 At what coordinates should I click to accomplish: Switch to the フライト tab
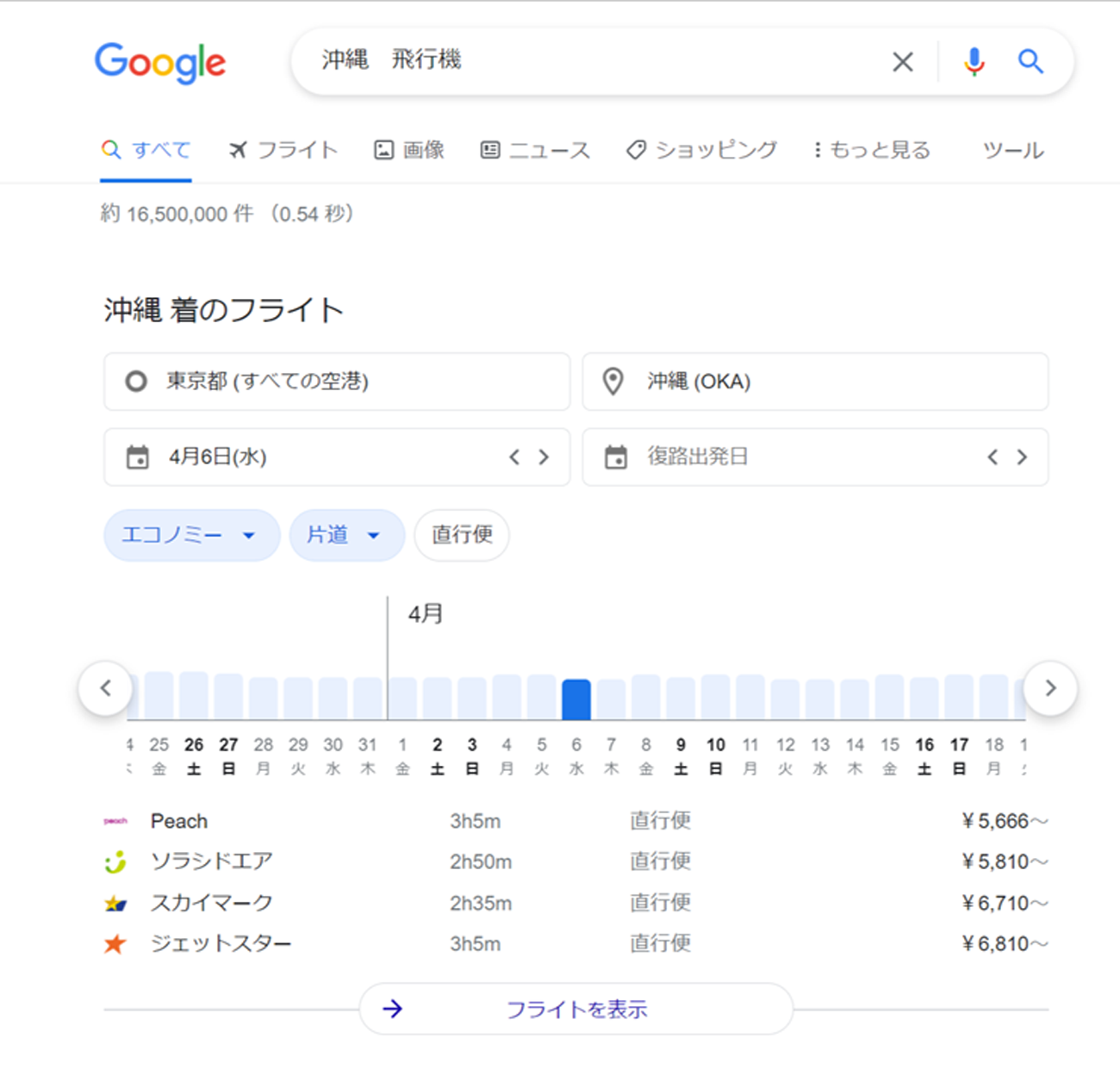point(283,150)
